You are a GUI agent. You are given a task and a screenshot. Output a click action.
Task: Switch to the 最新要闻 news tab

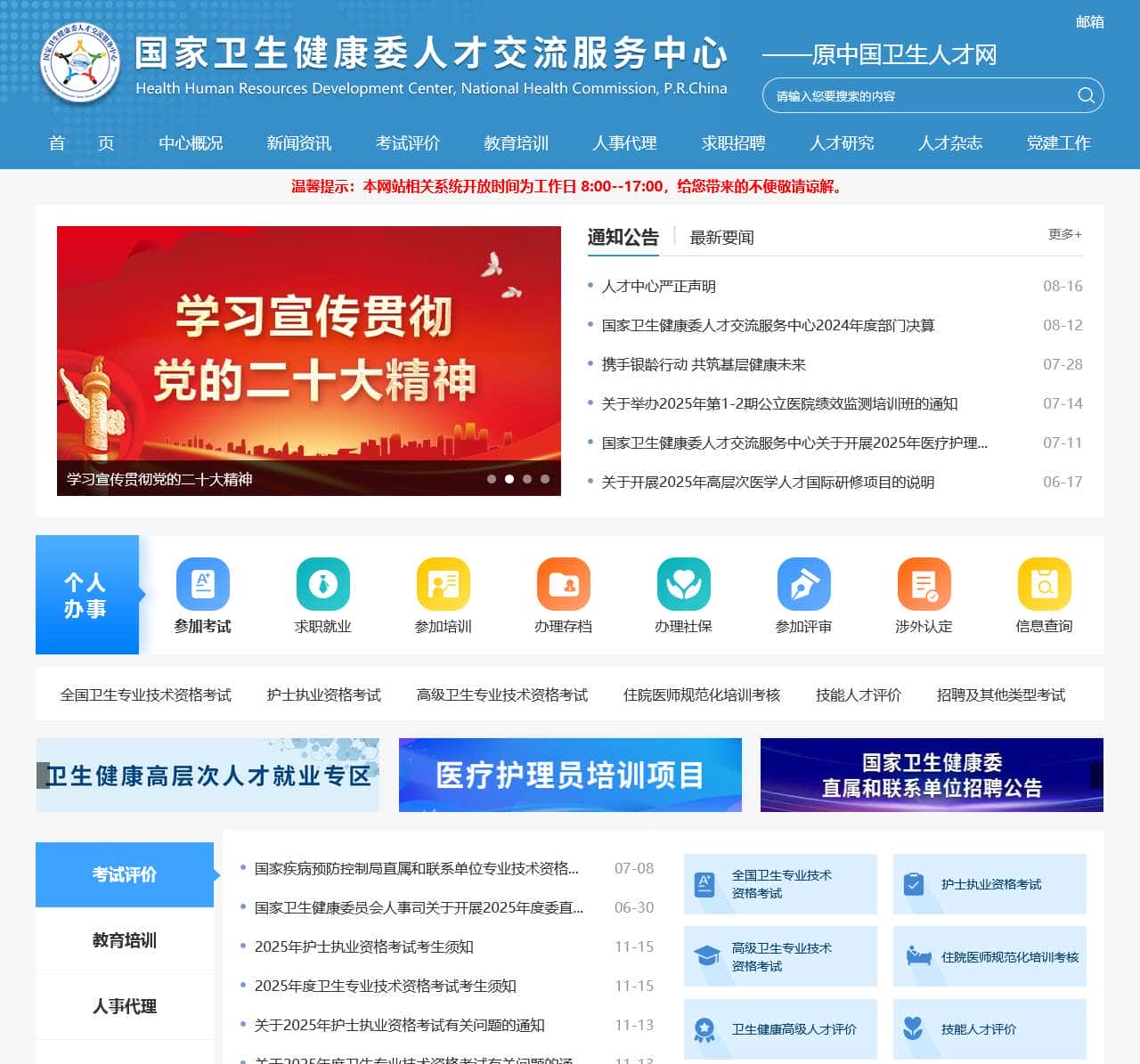point(721,237)
